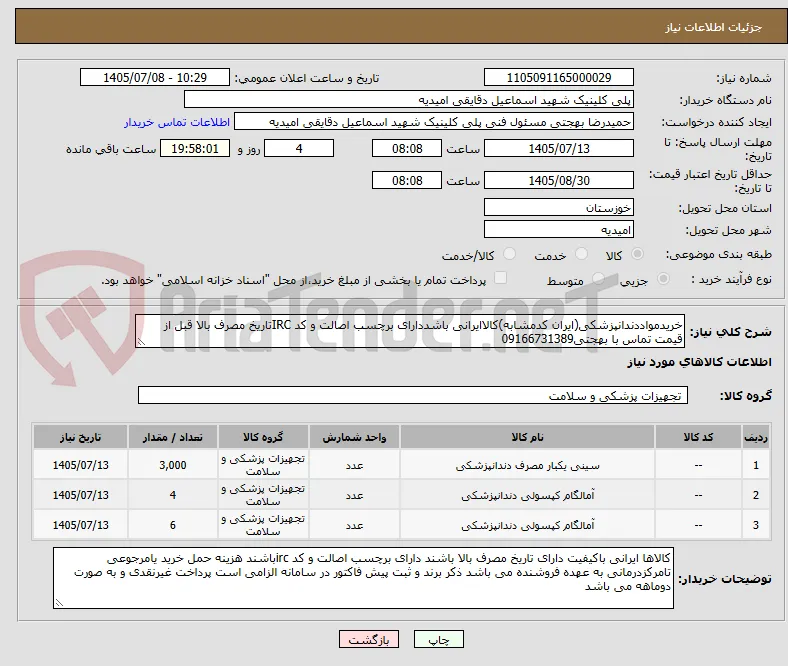Select the کالا radio button
Viewport: 788px width, 666px height.
[637, 254]
